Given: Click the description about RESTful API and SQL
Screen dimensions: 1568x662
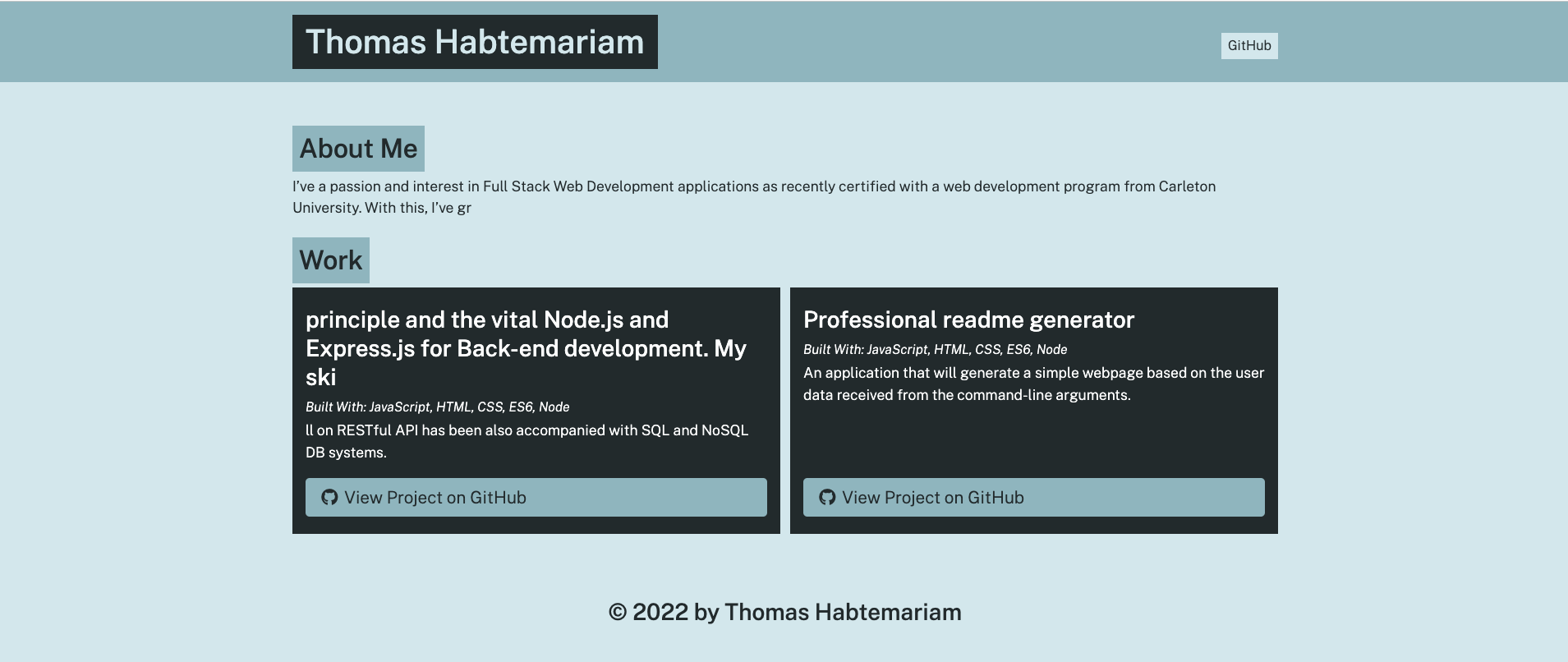Looking at the screenshot, I should (526, 440).
